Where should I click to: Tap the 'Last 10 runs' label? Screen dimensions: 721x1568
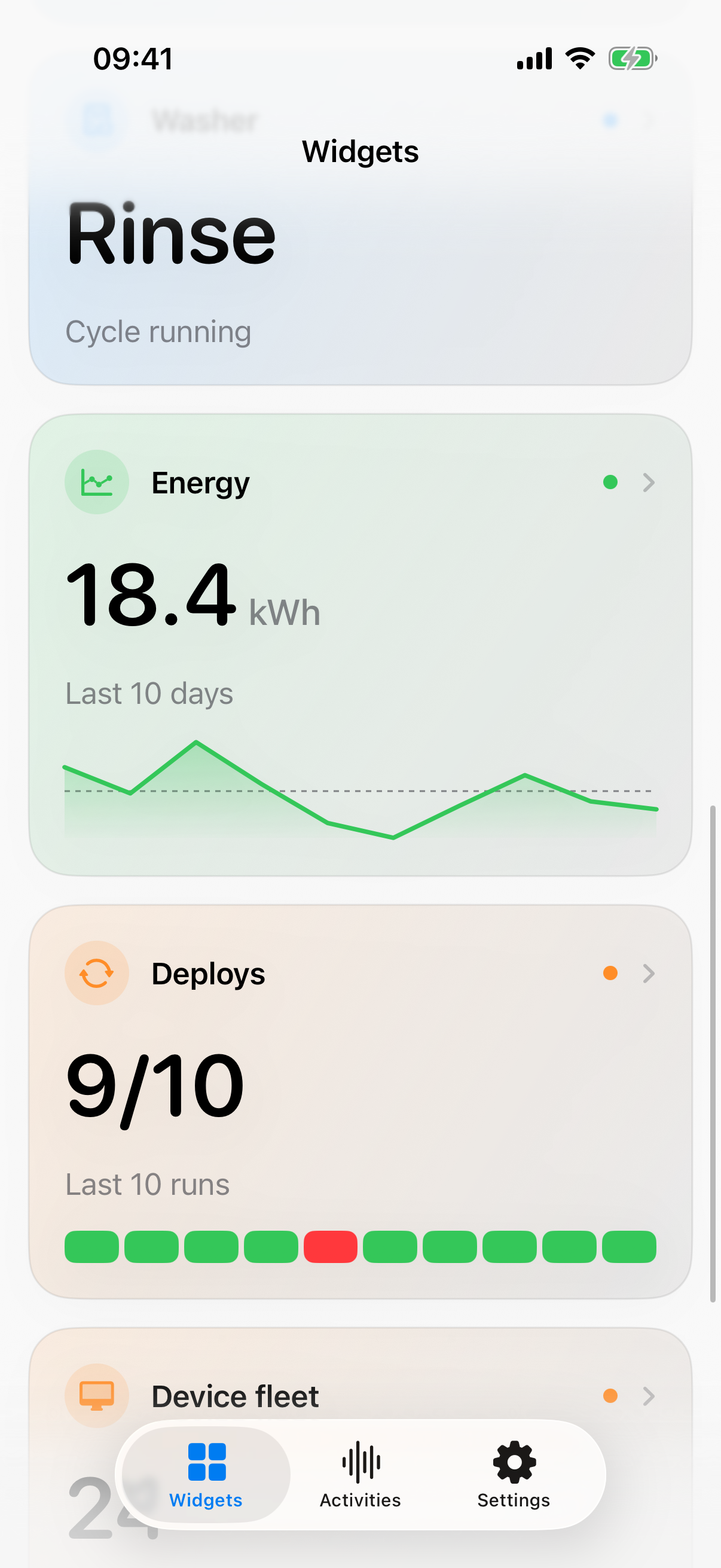pyautogui.click(x=147, y=1184)
